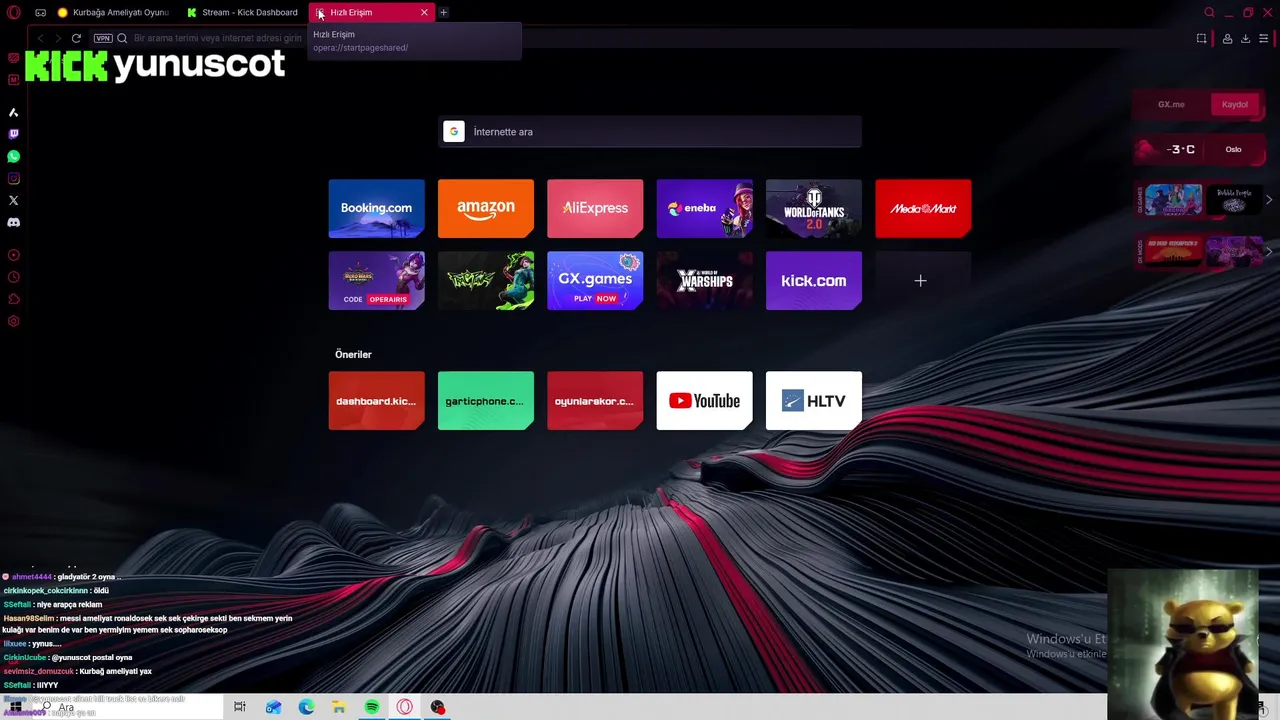
Task: Close the Hızlı Erişim tab
Action: [x=424, y=12]
